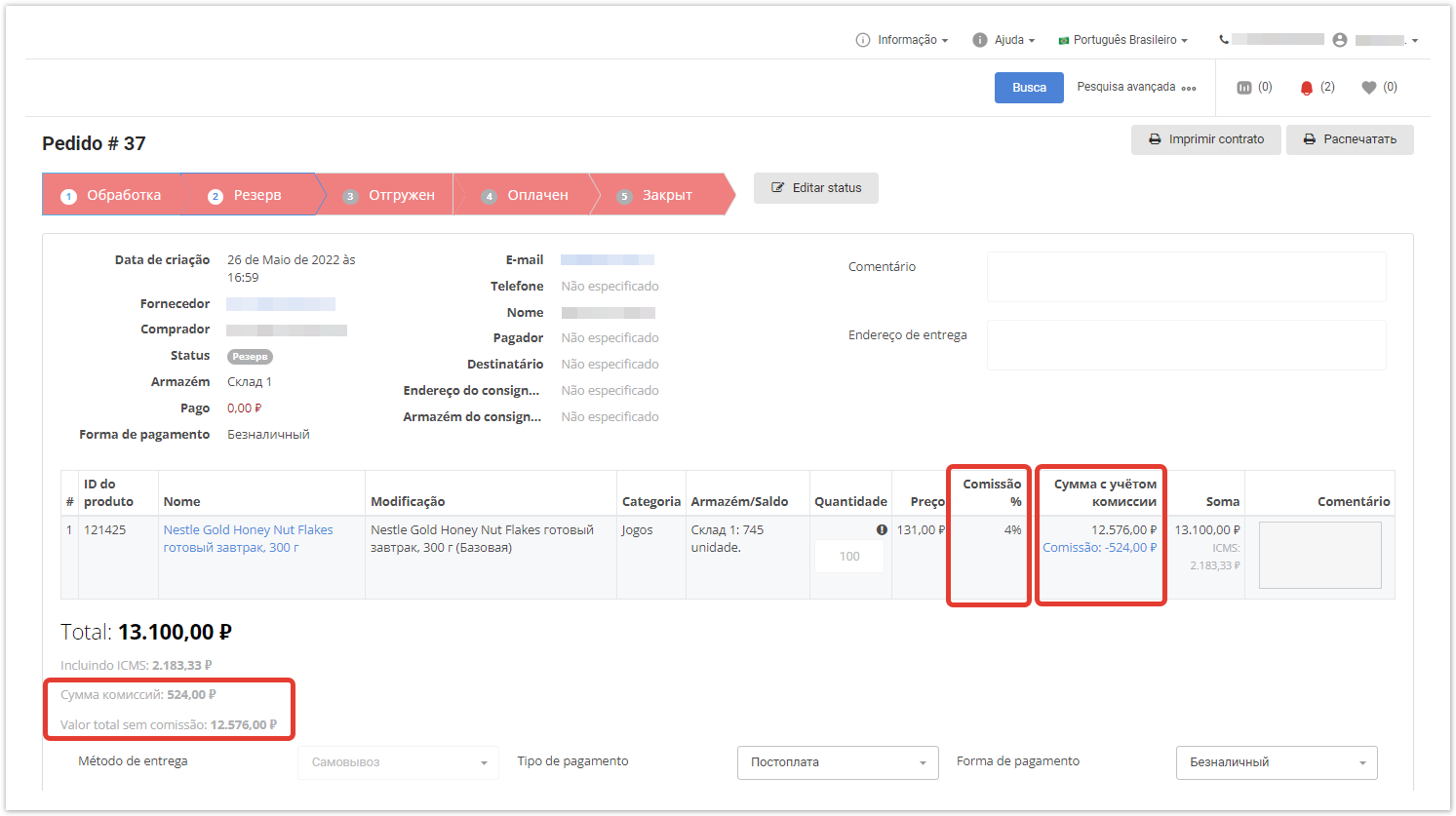Click the advanced search three-dots icon
1456x816 pixels.
tap(1189, 88)
